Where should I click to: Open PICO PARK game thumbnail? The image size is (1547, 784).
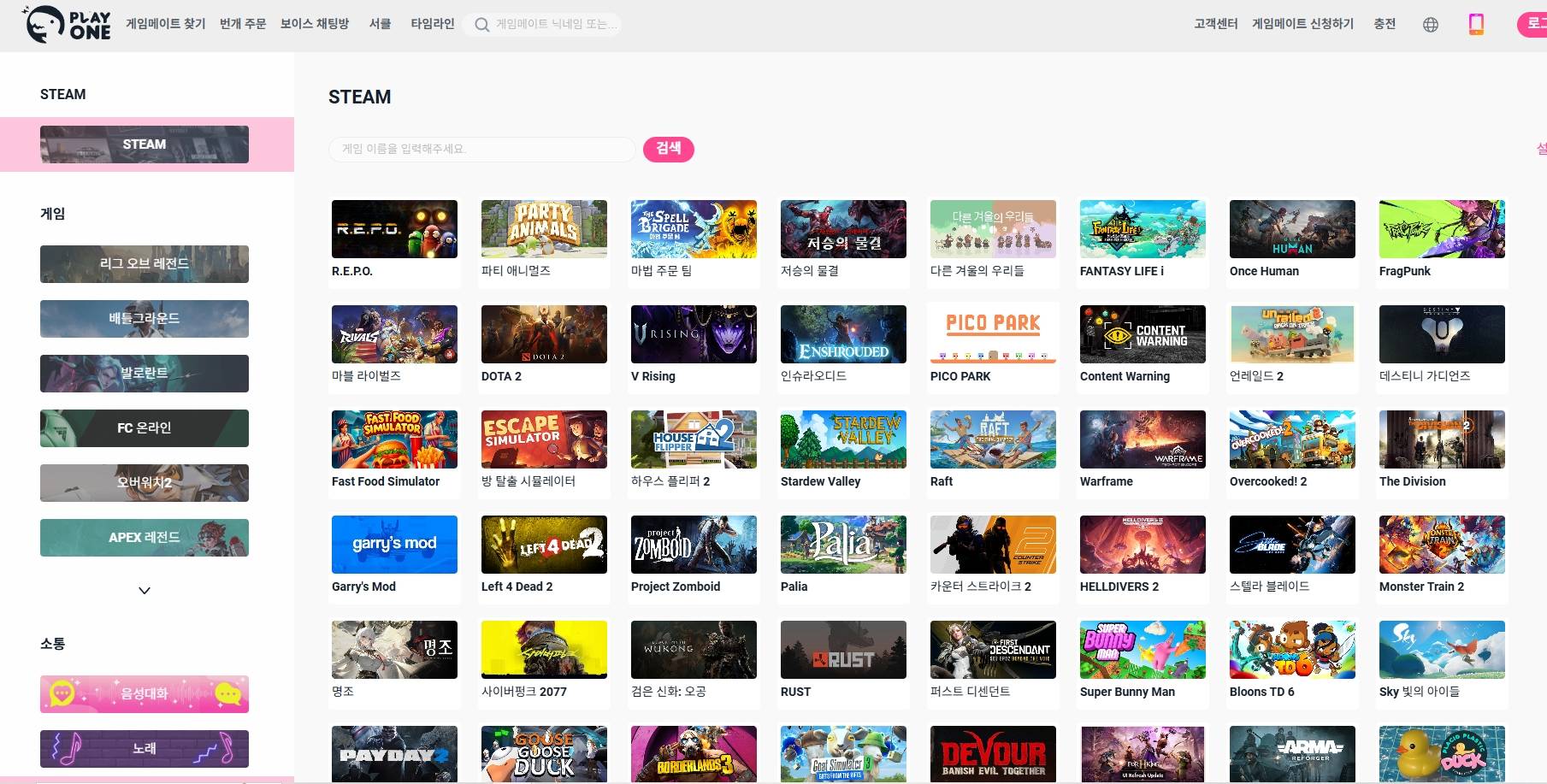click(x=993, y=334)
